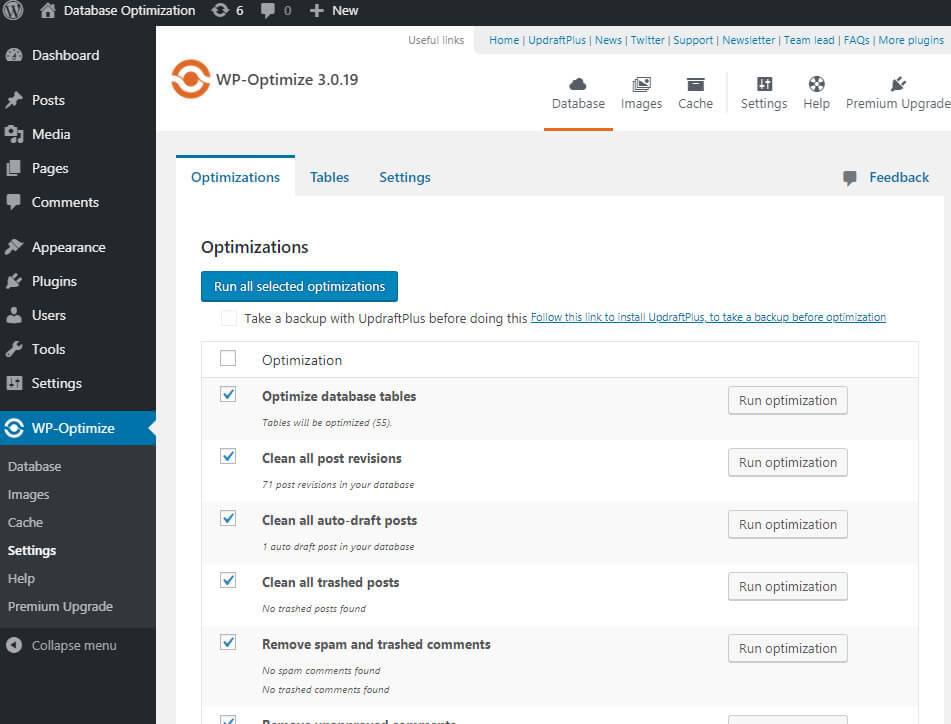This screenshot has width=951, height=724.
Task: Toggle the select-all Optimization header checkbox
Action: tap(228, 359)
